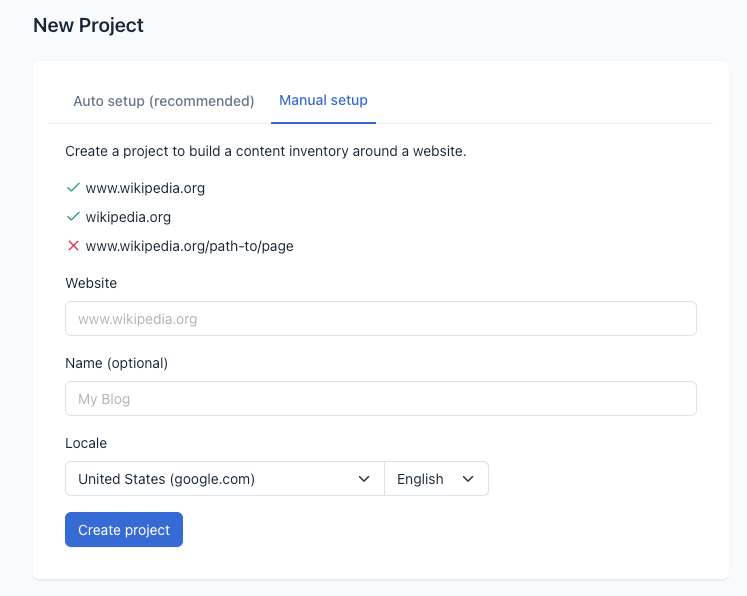Click the wikipedia.org valid example text
747x596 pixels.
pos(128,216)
